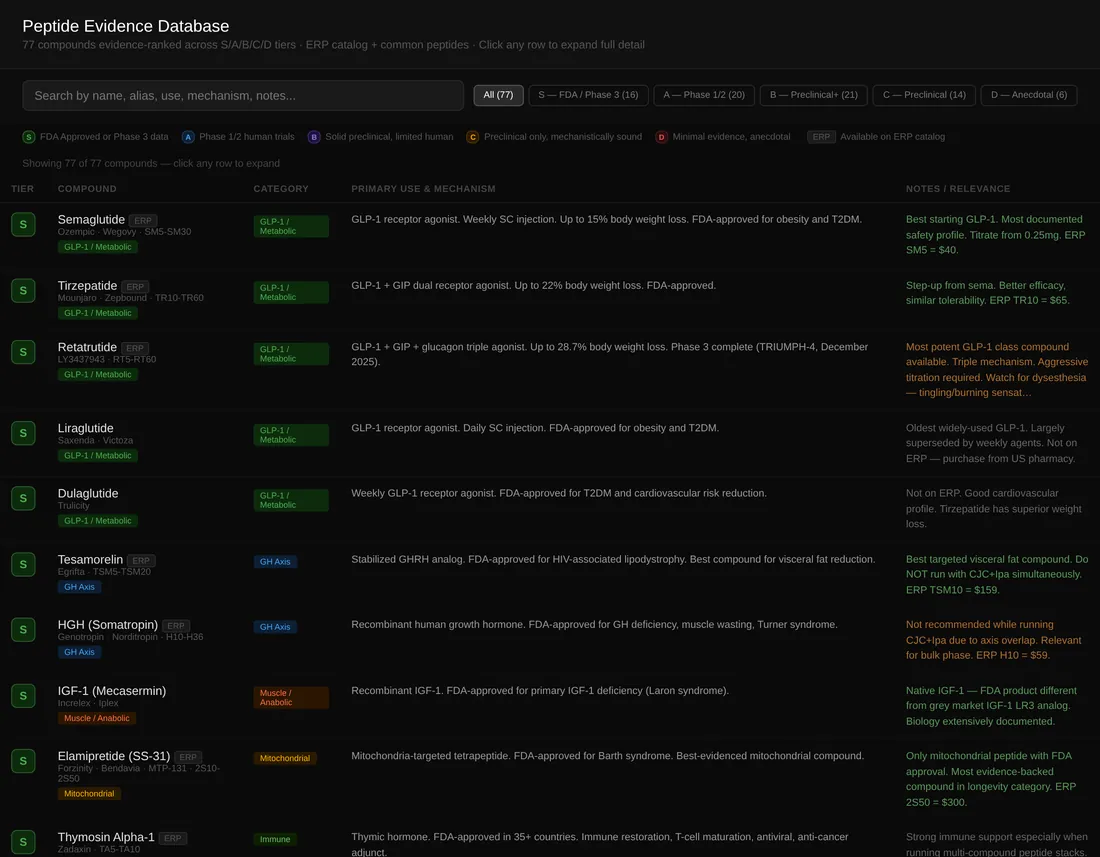
Task: Click GLP-1 / Metabolic category cell for Tirzepatide
Action: pyautogui.click(x=290, y=292)
